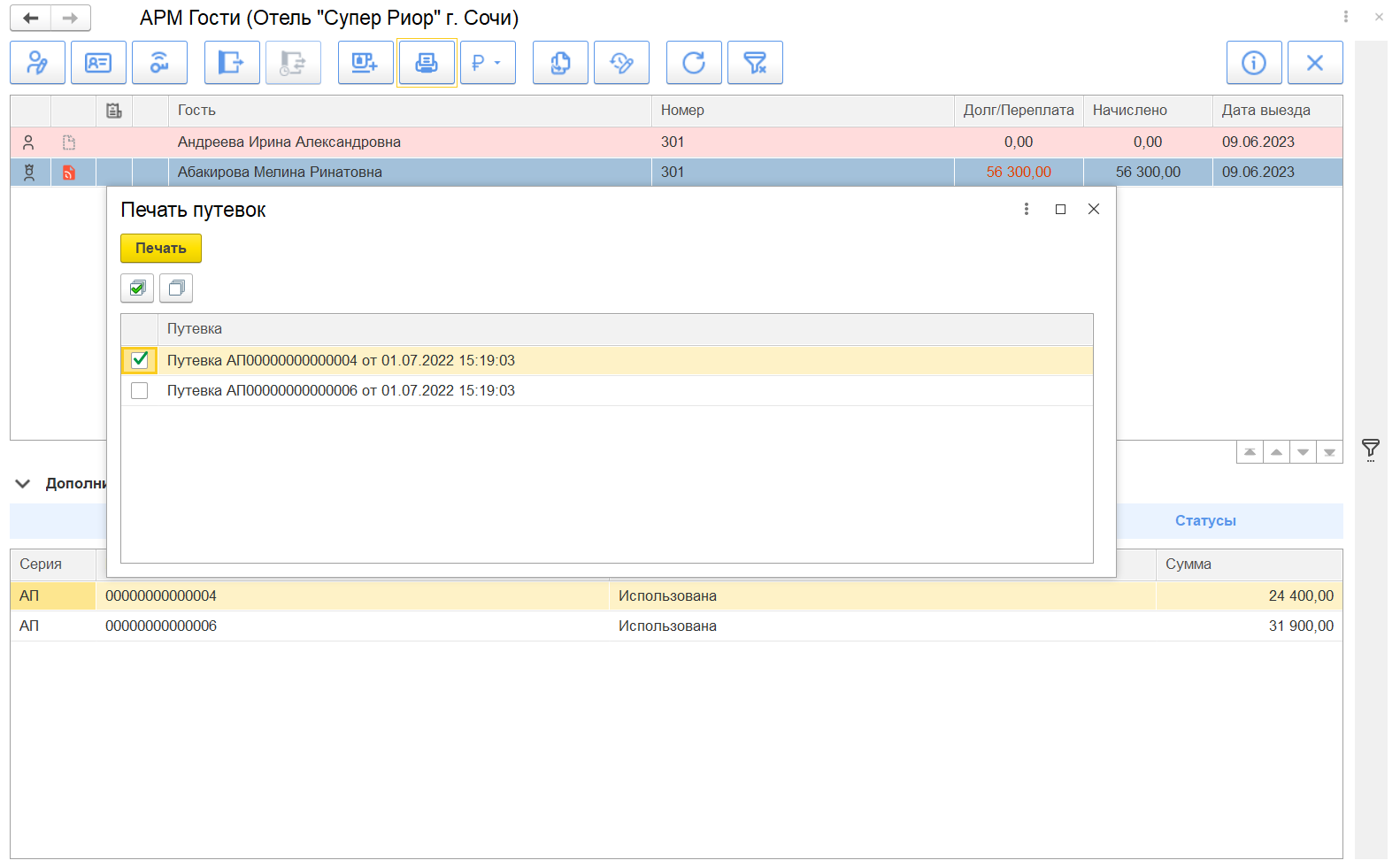Click the greyed room transfer icon

[293, 63]
